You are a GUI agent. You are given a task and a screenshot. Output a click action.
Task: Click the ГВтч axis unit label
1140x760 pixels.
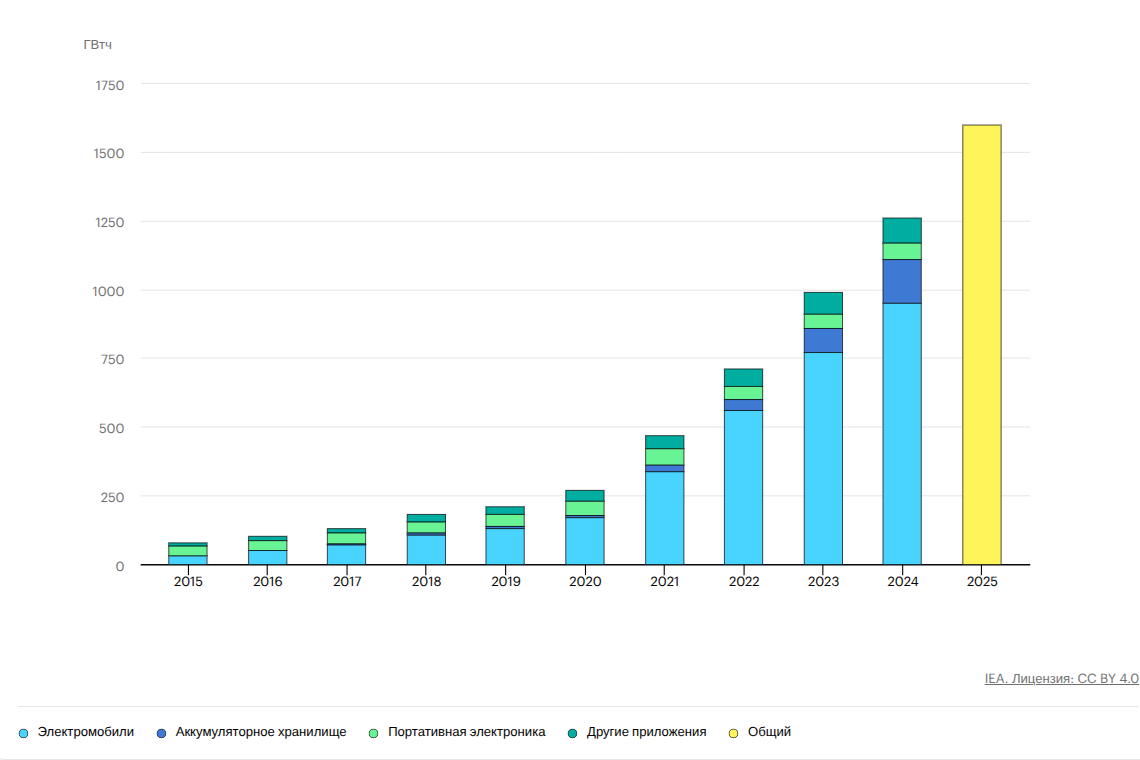point(98,44)
